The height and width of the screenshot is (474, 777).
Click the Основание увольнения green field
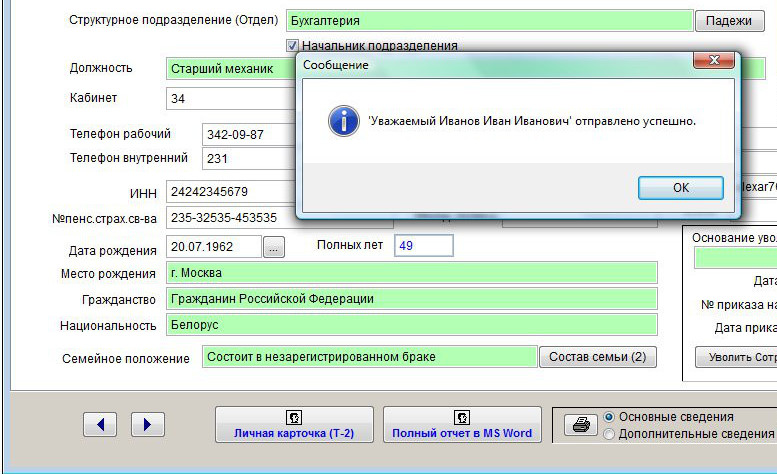[736, 258]
